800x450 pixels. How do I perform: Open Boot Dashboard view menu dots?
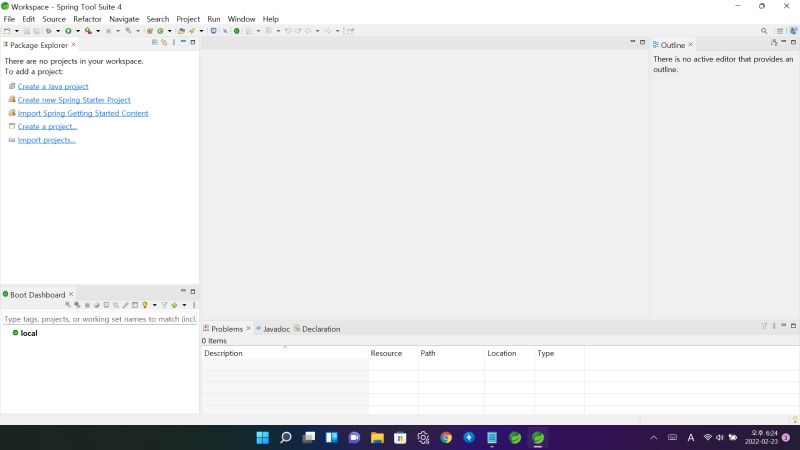click(194, 305)
